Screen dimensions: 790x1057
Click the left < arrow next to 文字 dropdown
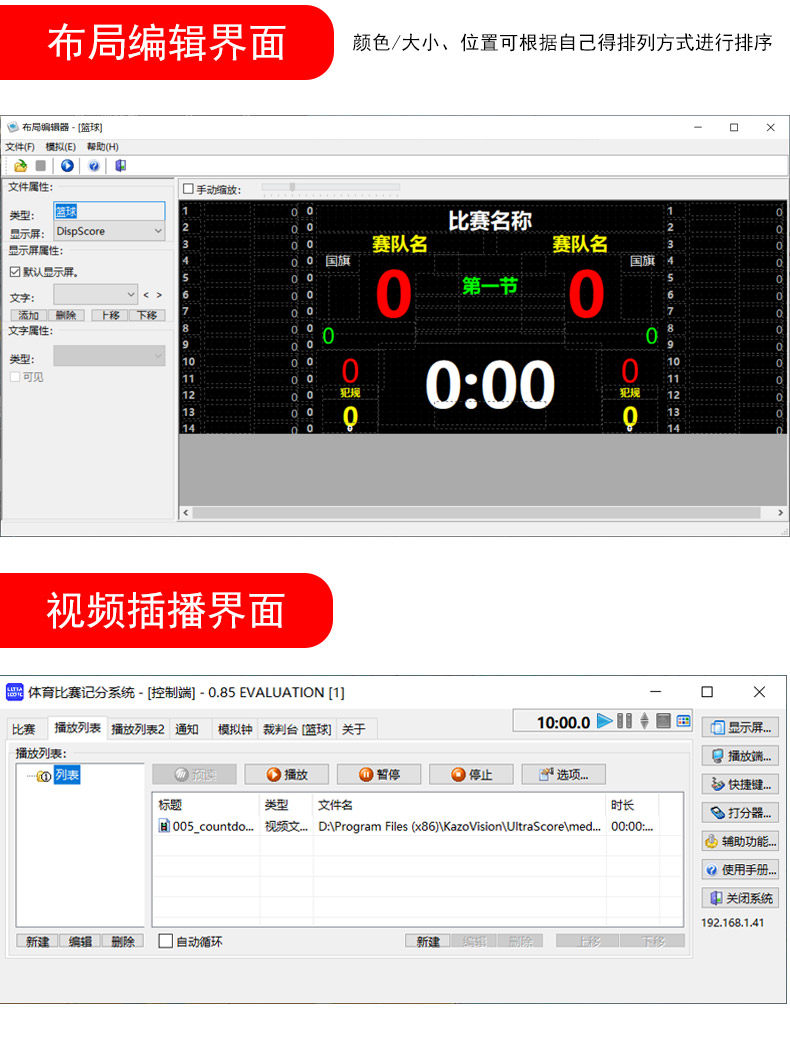[146, 295]
